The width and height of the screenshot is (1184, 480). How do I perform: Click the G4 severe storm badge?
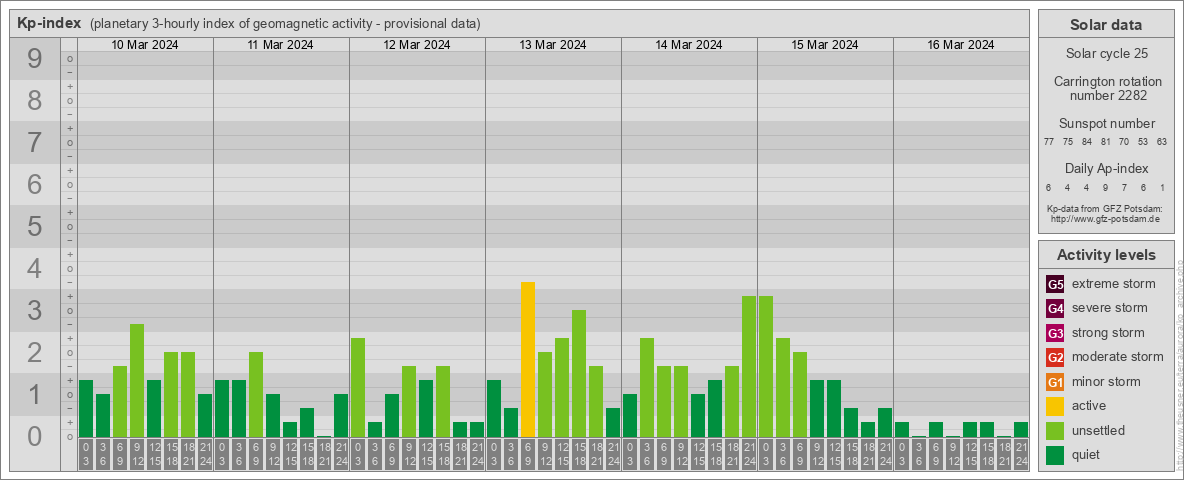tap(1055, 309)
